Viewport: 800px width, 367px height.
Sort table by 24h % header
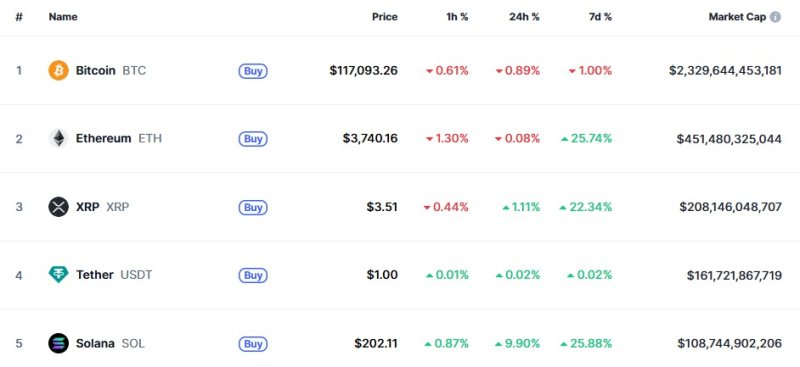point(524,17)
